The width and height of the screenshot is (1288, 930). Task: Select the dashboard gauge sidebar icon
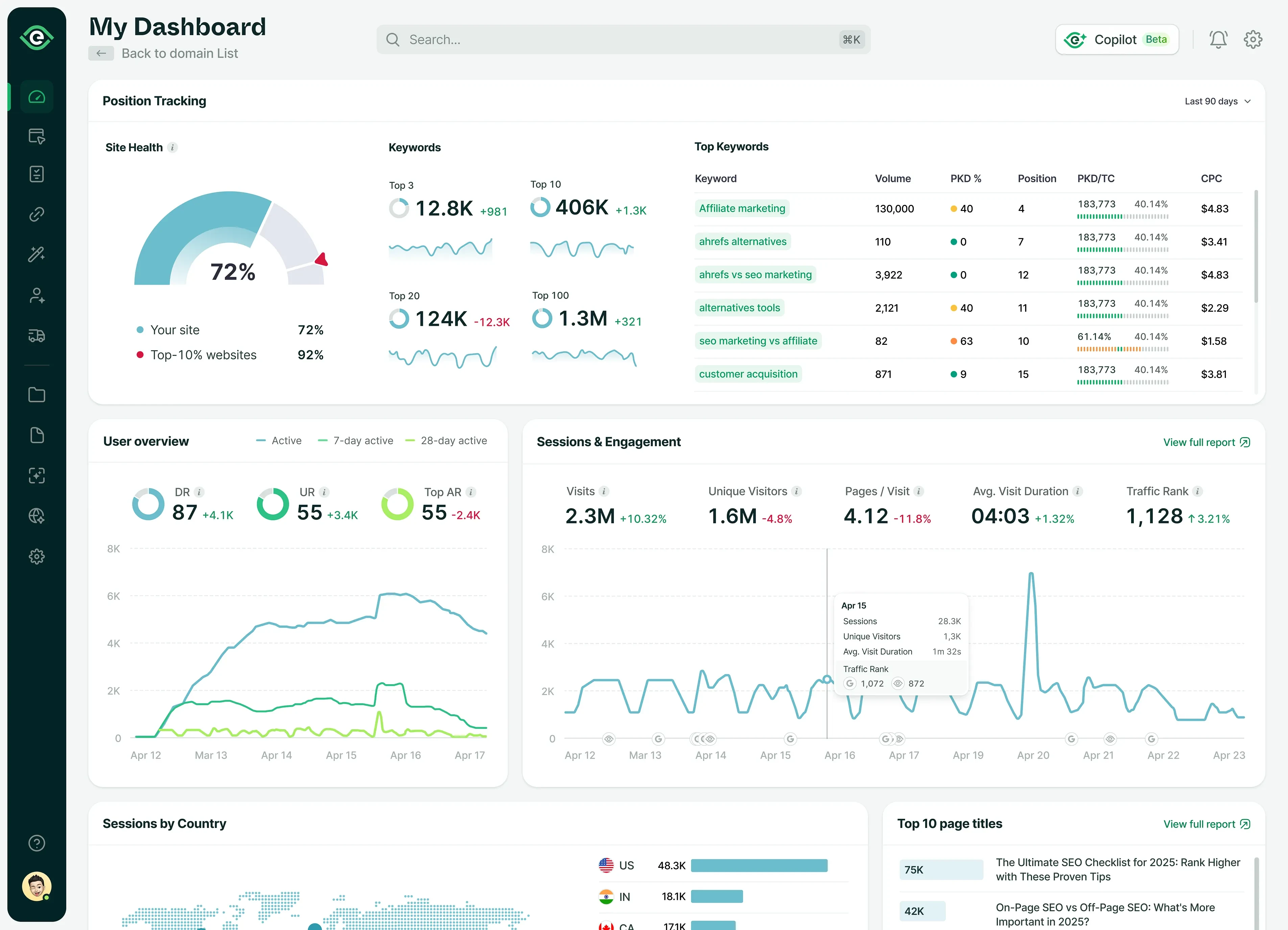[37, 97]
